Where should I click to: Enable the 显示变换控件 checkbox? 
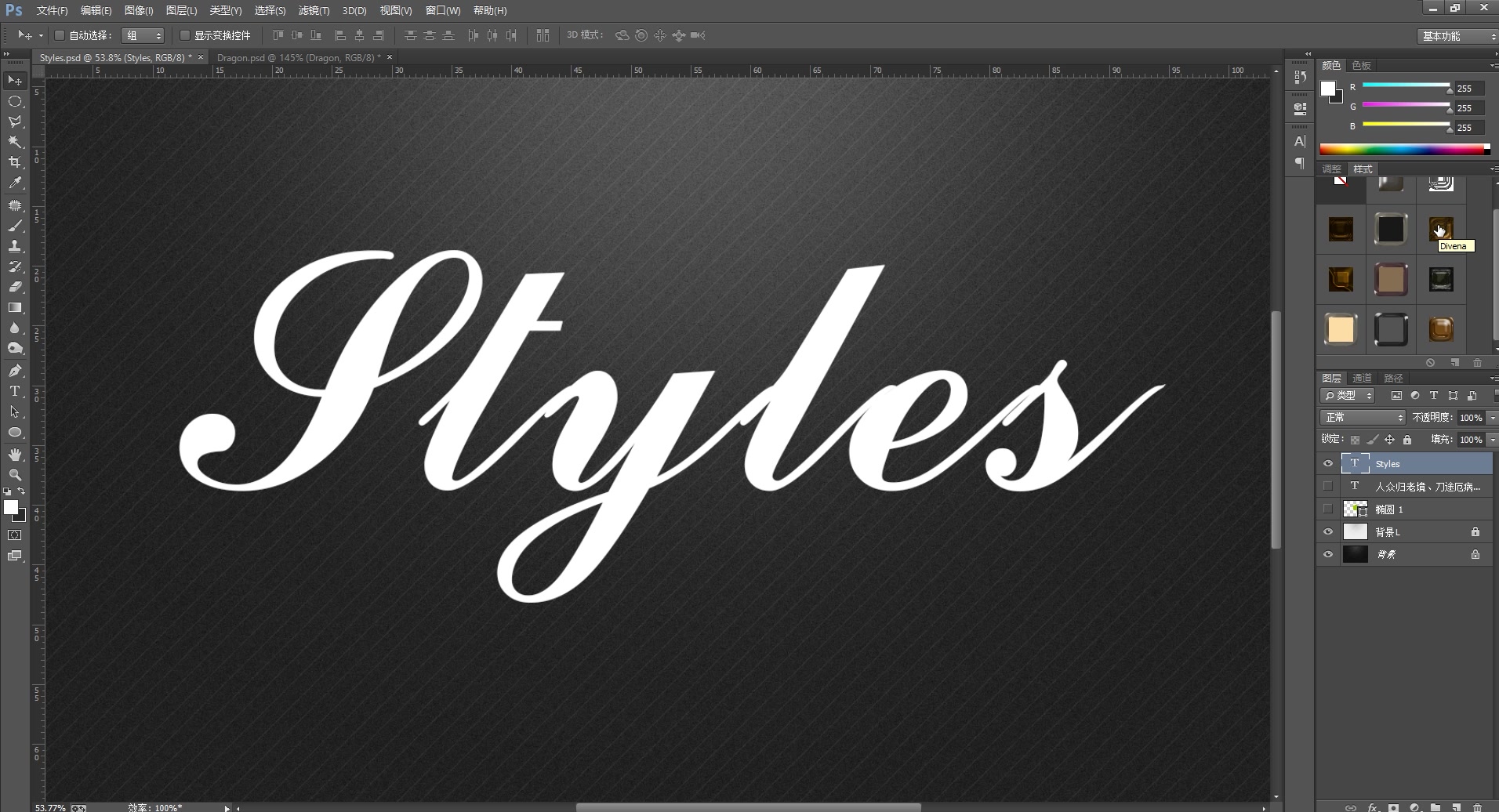tap(184, 35)
